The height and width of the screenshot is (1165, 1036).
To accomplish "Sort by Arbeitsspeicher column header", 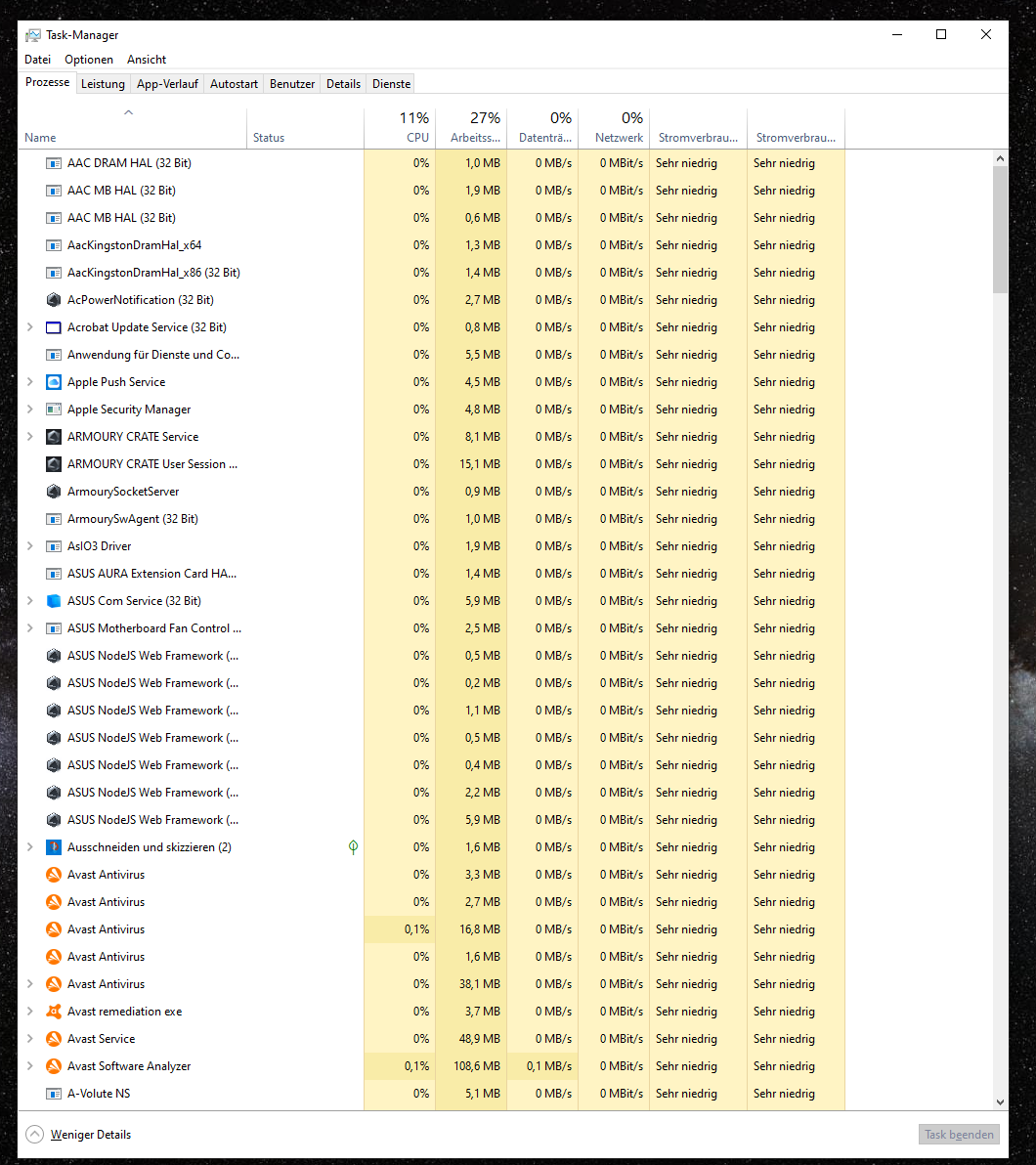I will (x=471, y=128).
